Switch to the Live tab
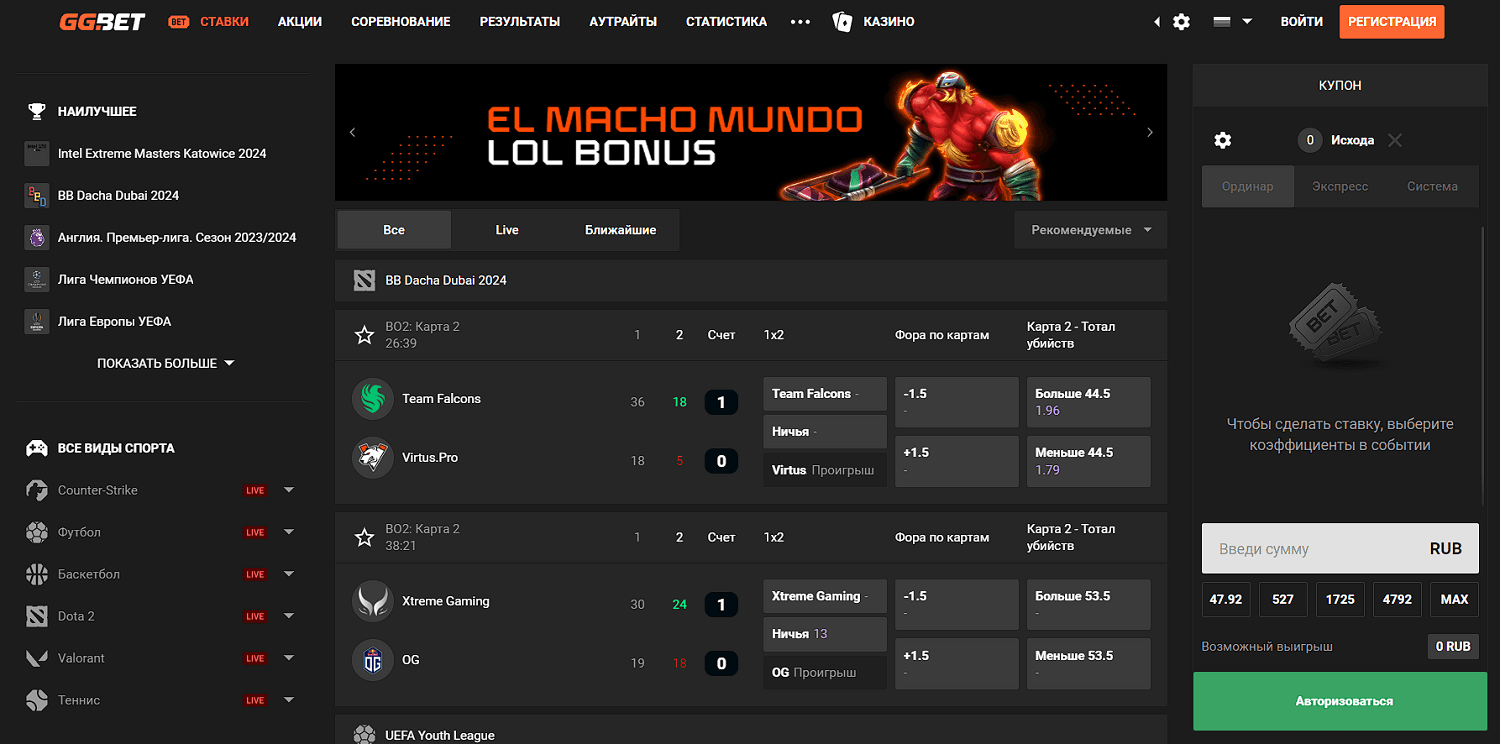 [x=507, y=230]
